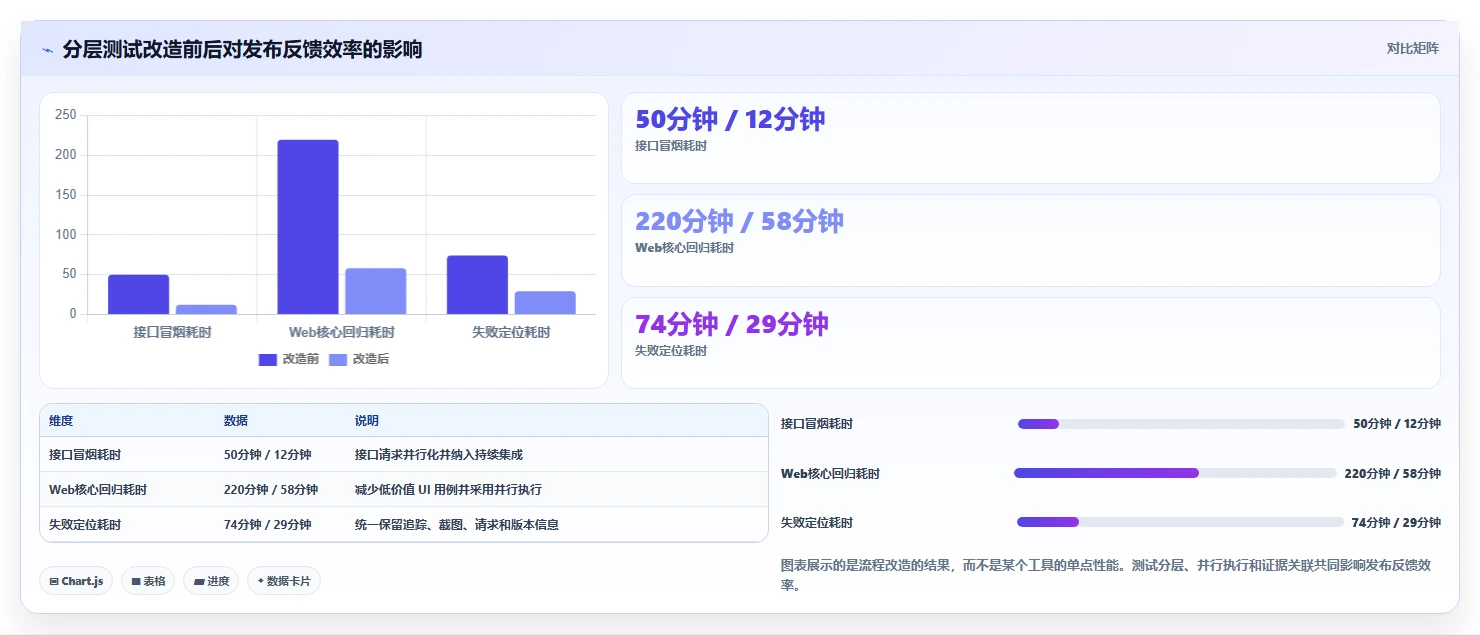1480x635 pixels.
Task: Click 失败定位耗时 caption in third data card
Action: click(671, 351)
